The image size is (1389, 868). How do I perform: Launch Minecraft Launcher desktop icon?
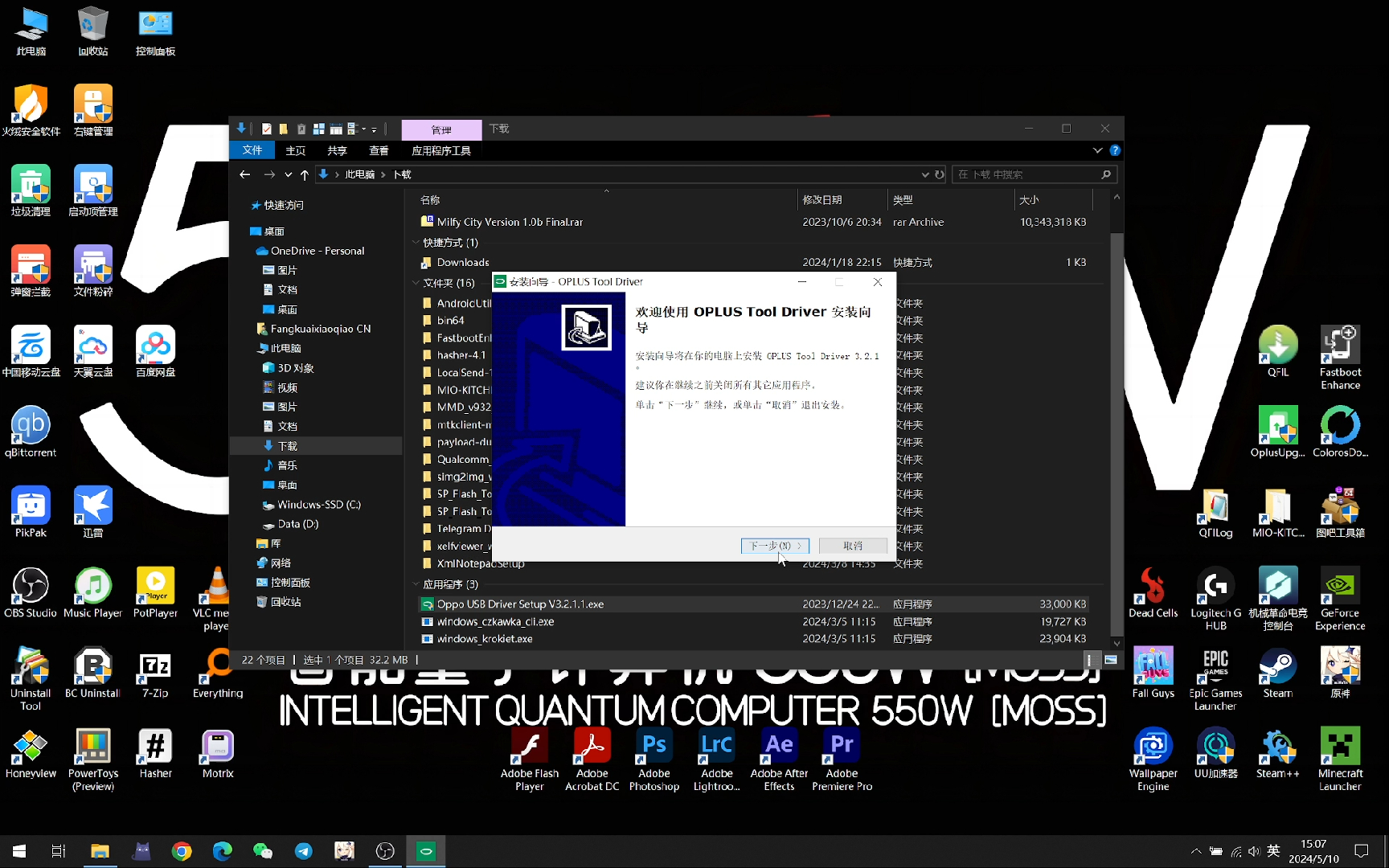click(x=1340, y=759)
